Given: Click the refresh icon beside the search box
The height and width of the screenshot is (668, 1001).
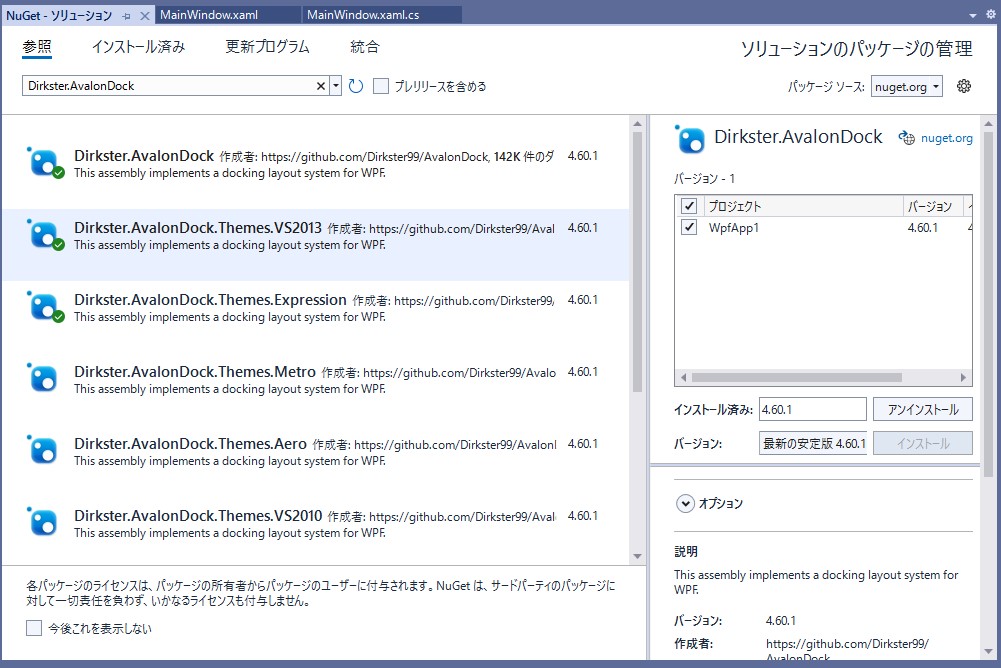Looking at the screenshot, I should (x=356, y=86).
